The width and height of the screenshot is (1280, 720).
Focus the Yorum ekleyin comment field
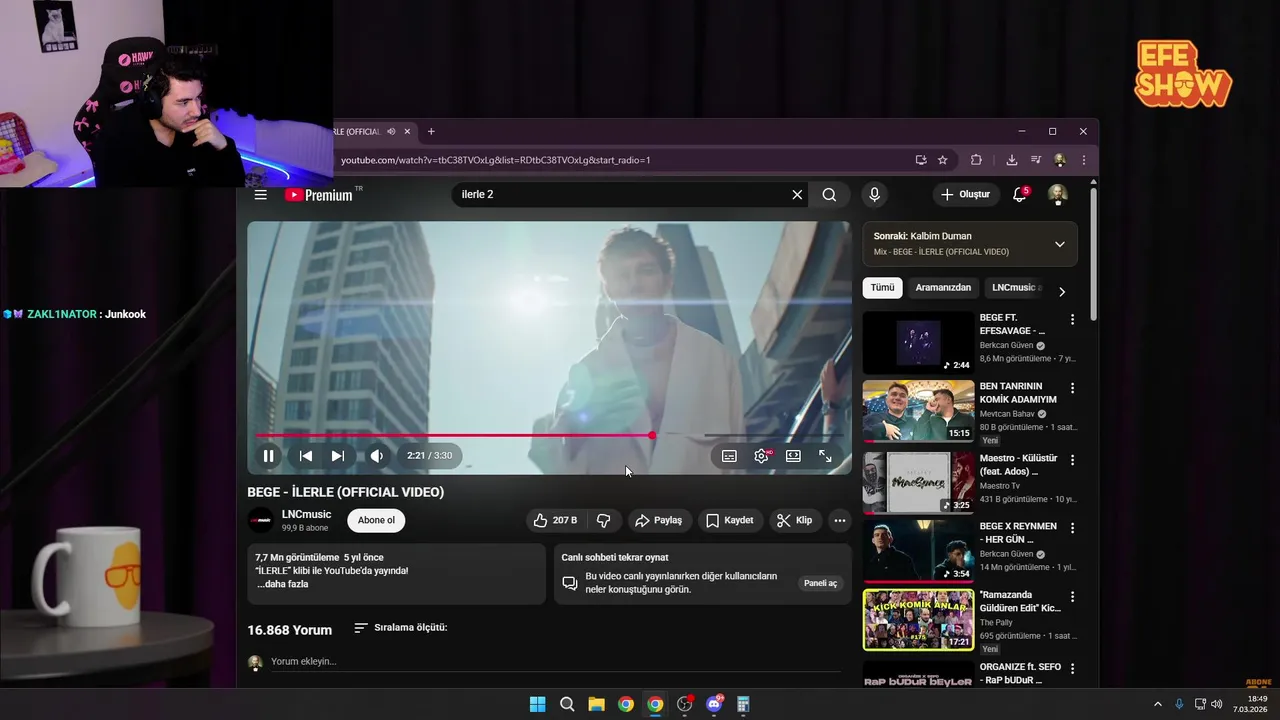(555, 662)
